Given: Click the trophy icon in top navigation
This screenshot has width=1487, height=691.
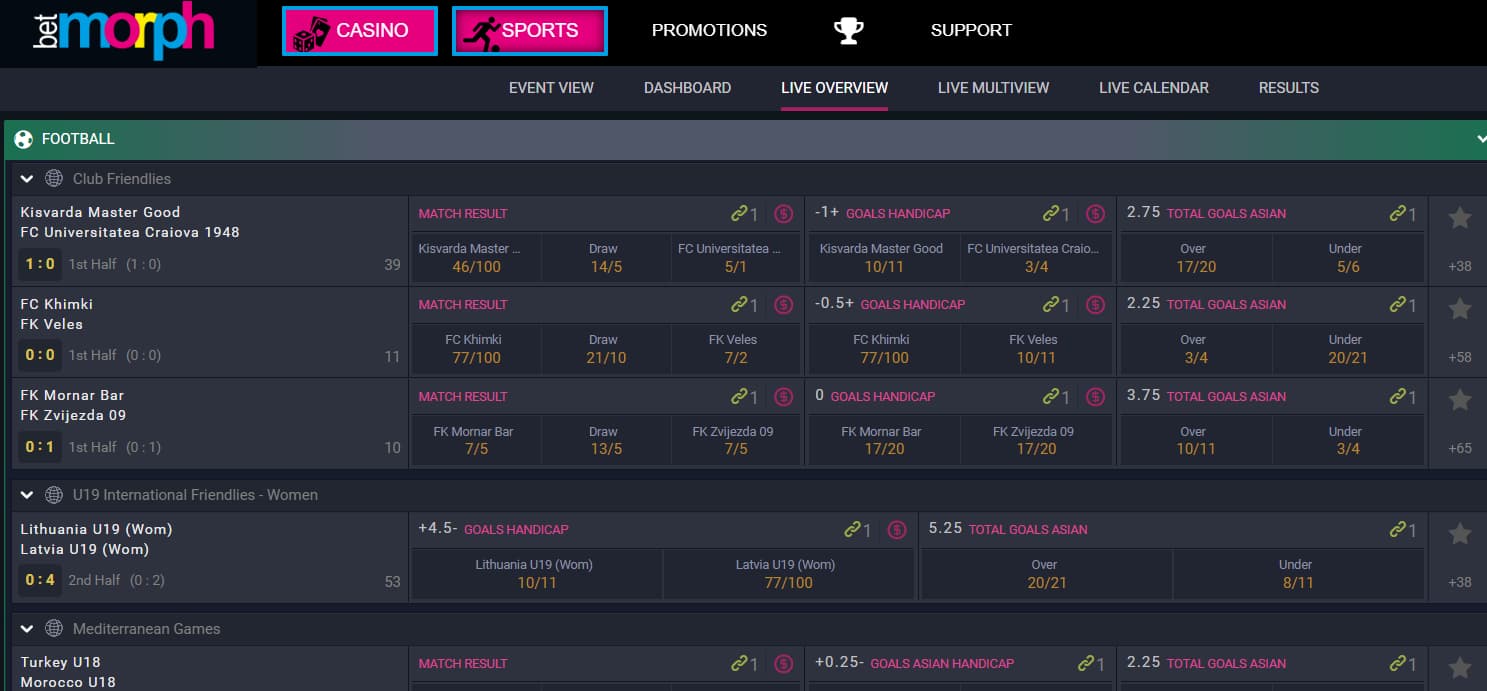Looking at the screenshot, I should point(848,31).
